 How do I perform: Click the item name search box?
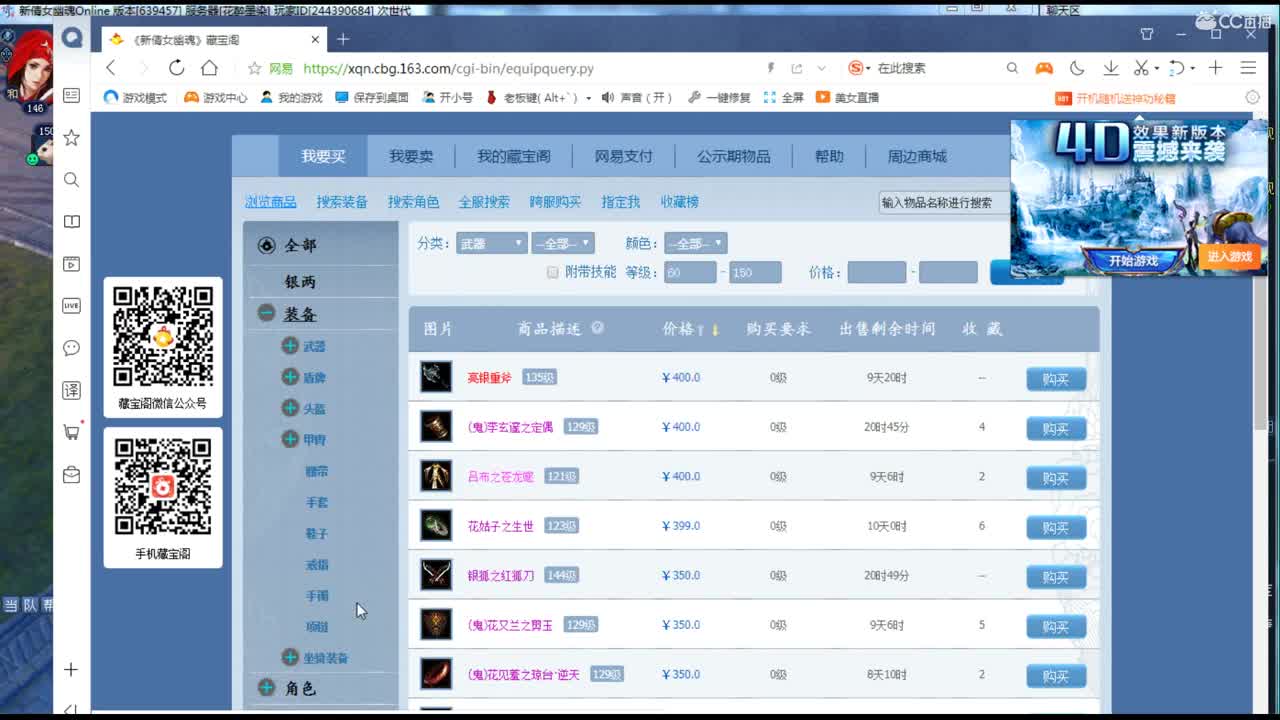(943, 202)
